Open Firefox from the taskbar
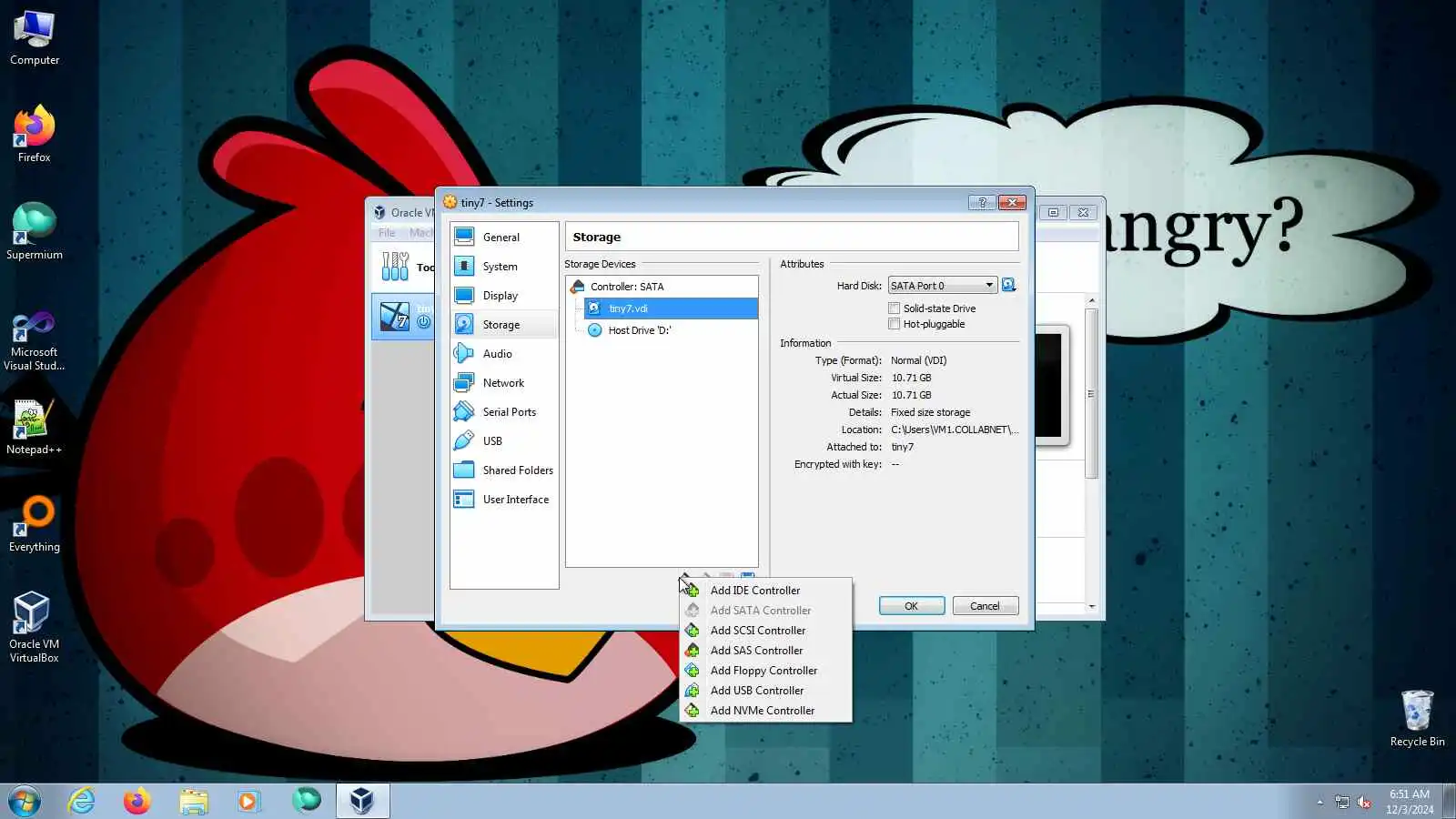Image resolution: width=1456 pixels, height=819 pixels. point(137,801)
